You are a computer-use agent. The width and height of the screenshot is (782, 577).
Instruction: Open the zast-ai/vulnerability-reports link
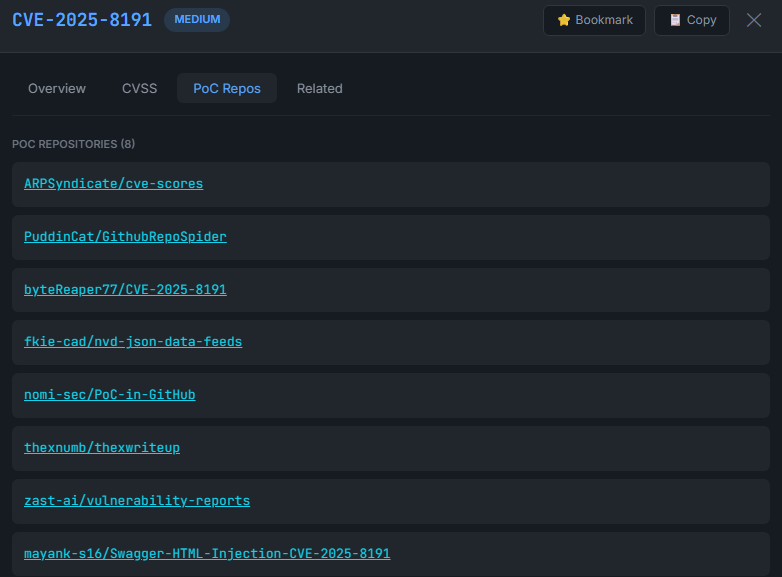click(x=137, y=501)
